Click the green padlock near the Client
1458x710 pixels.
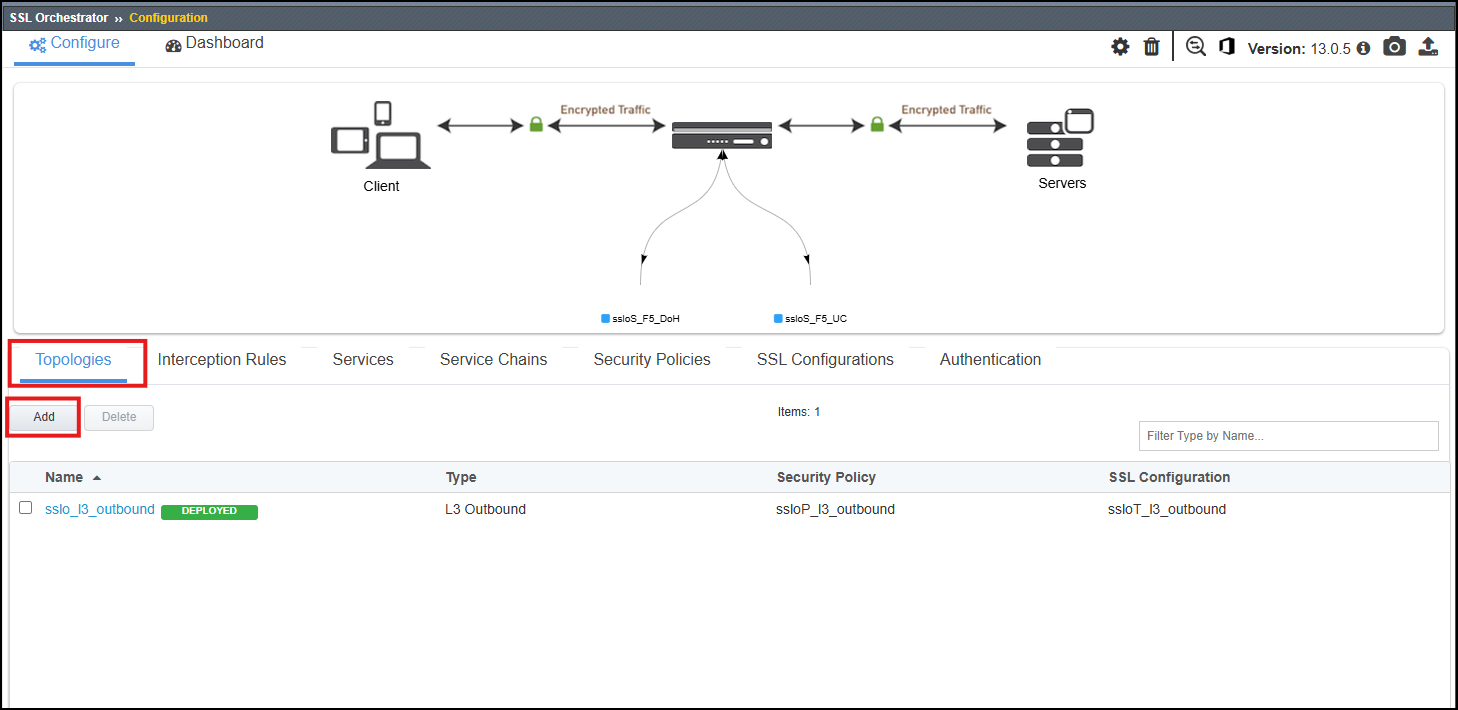point(536,124)
